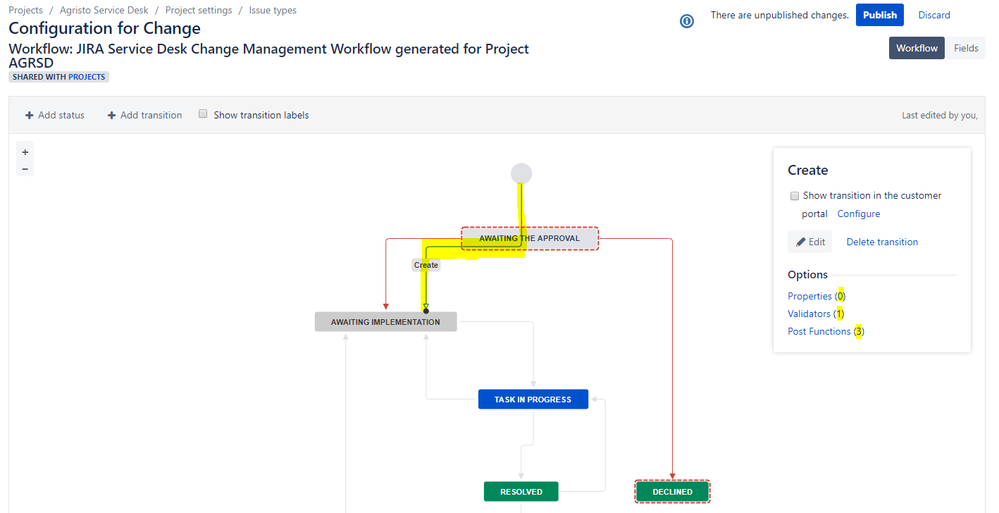Screen dimensions: 999x513
Task: Go to Projects breadcrumb
Action: pyautogui.click(x=25, y=10)
